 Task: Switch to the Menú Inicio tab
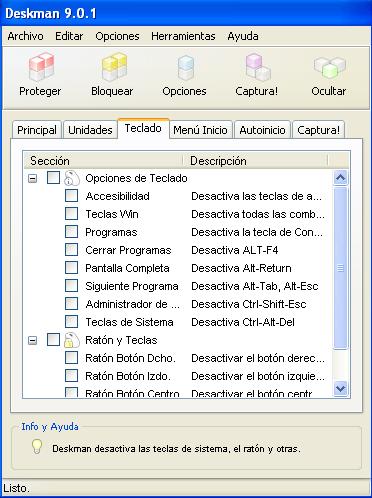[200, 130]
